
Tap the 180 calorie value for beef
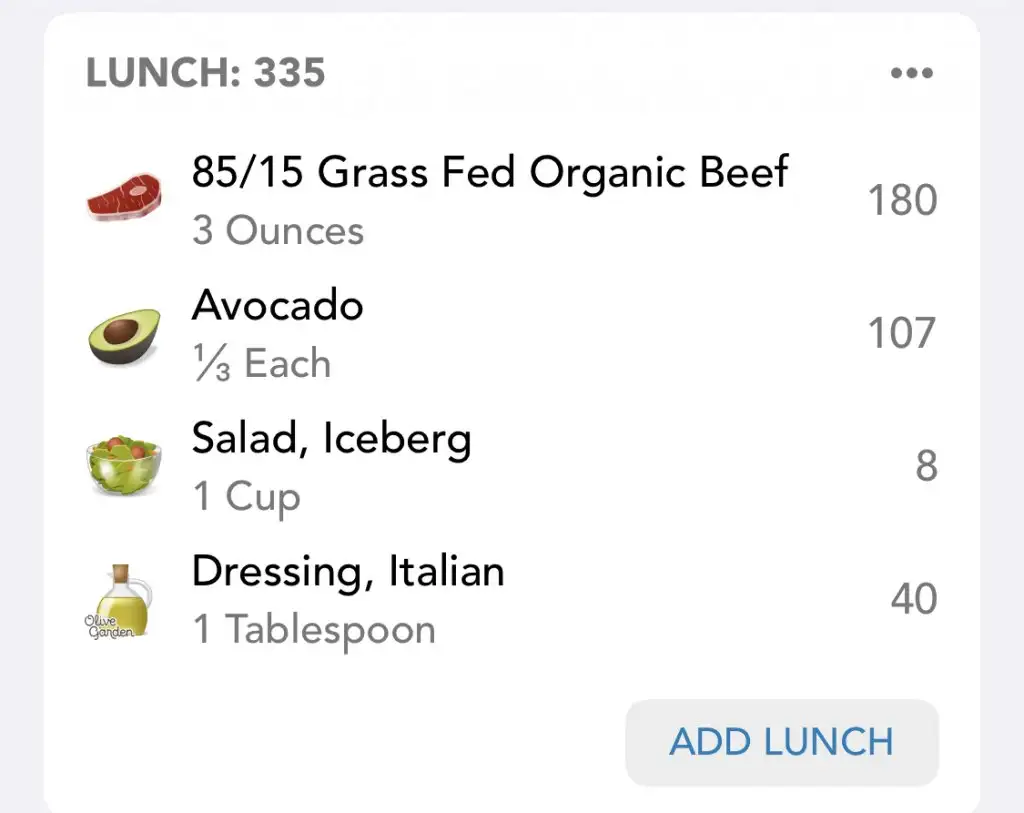pyautogui.click(x=902, y=200)
